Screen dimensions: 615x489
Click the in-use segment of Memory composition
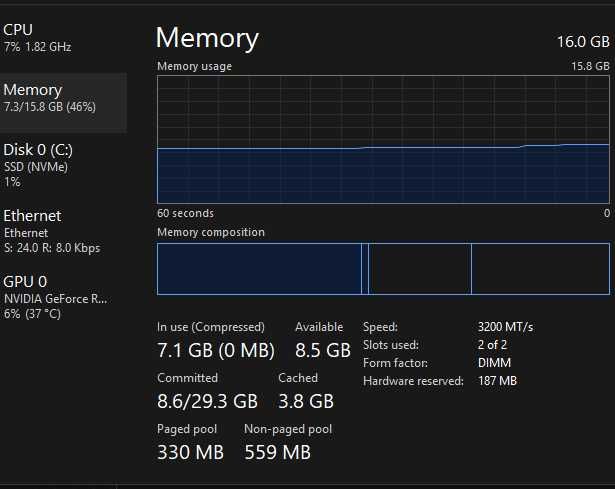(259, 269)
